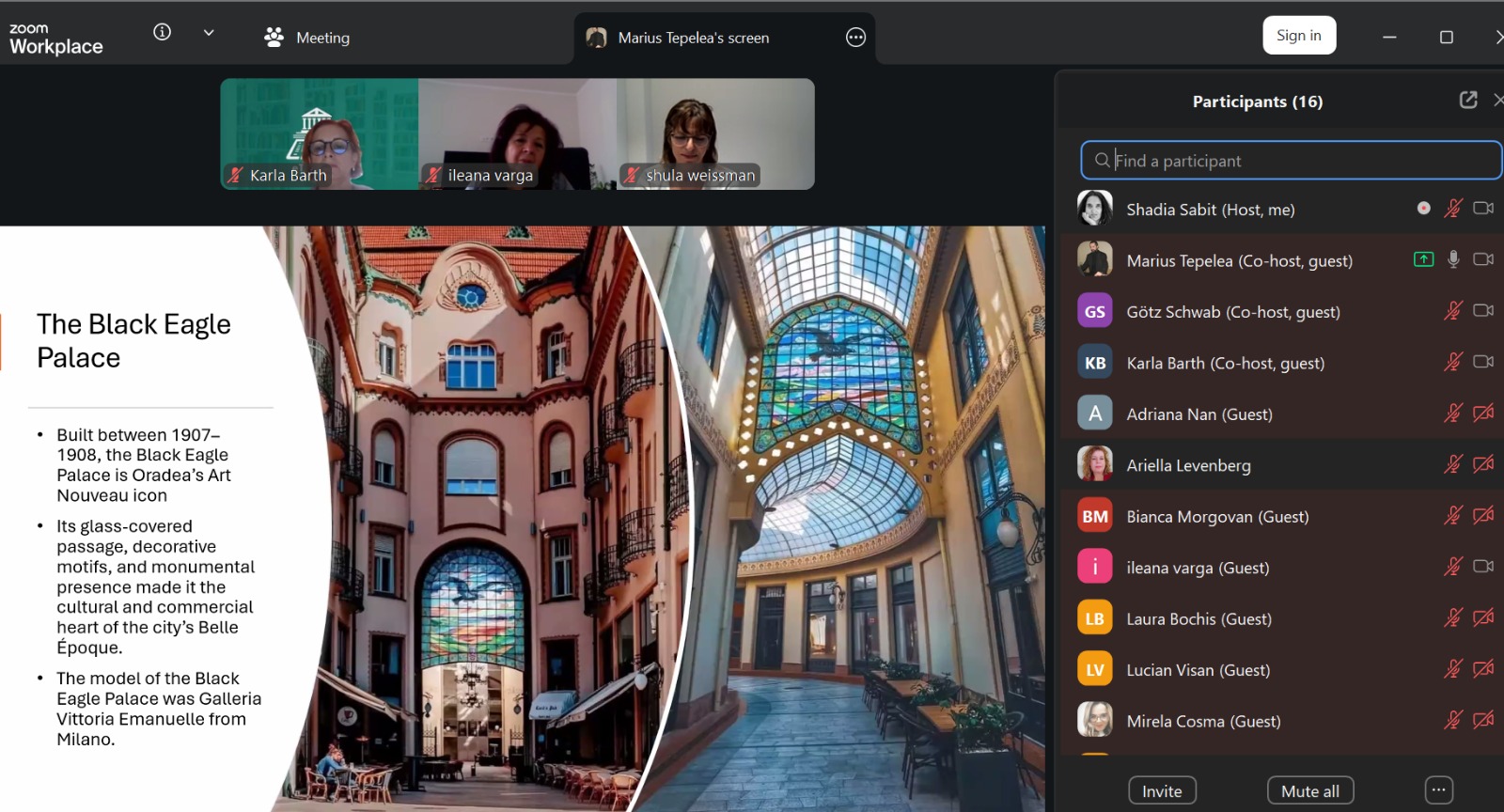The image size is (1504, 812).
Task: Open the more options menu beside Mute all
Action: [1438, 790]
